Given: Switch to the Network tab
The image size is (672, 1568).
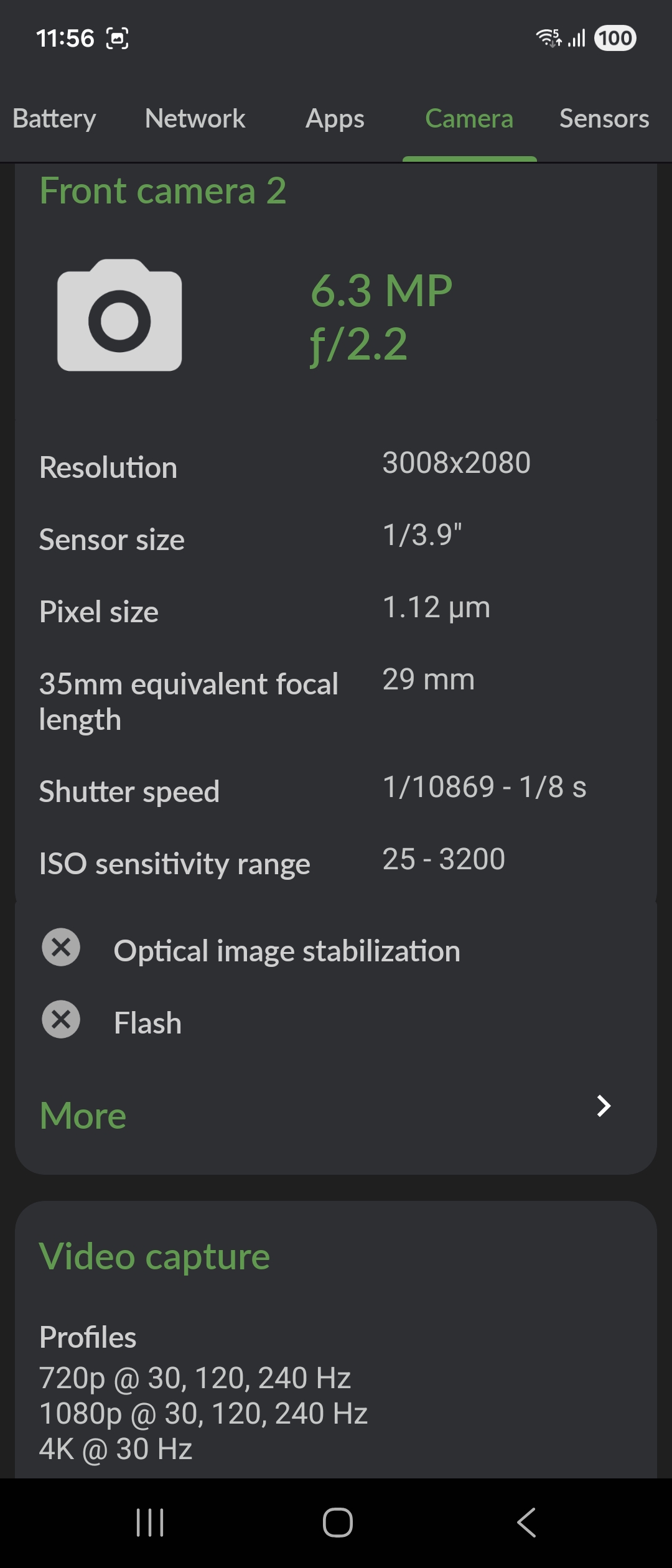Looking at the screenshot, I should pos(195,118).
